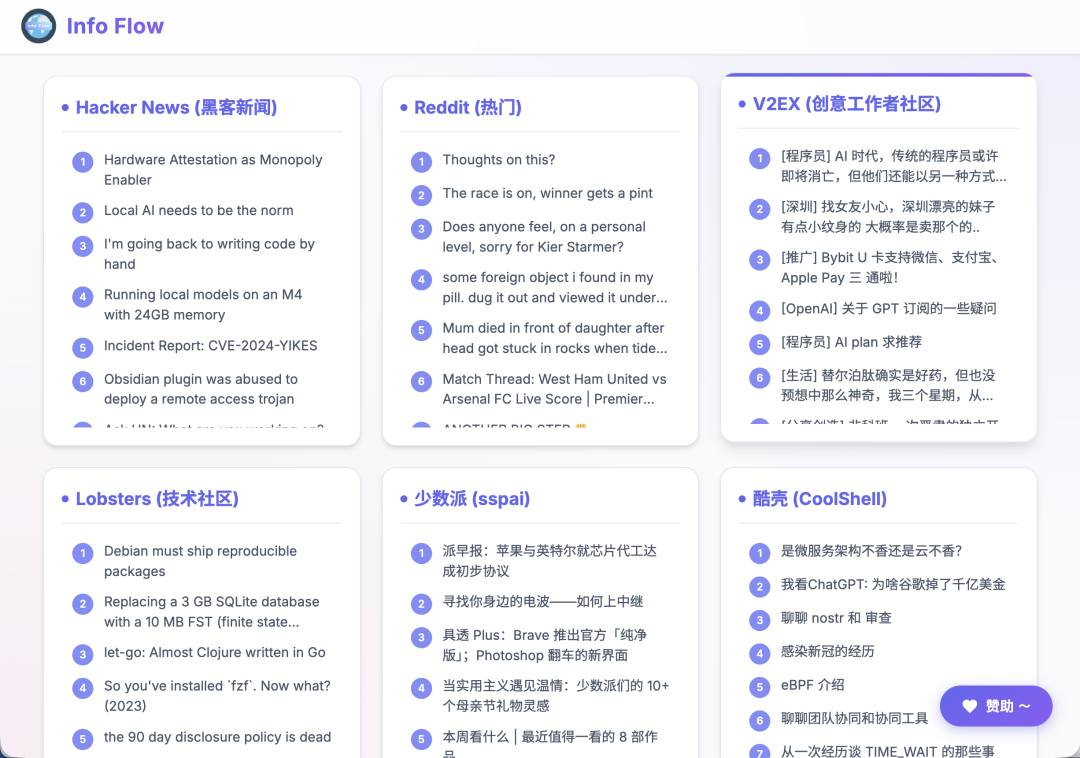Screen dimensions: 1080x758
Task: Open 从一次经历谈 TIME_WAIT 的那些事
Action: [888, 751]
